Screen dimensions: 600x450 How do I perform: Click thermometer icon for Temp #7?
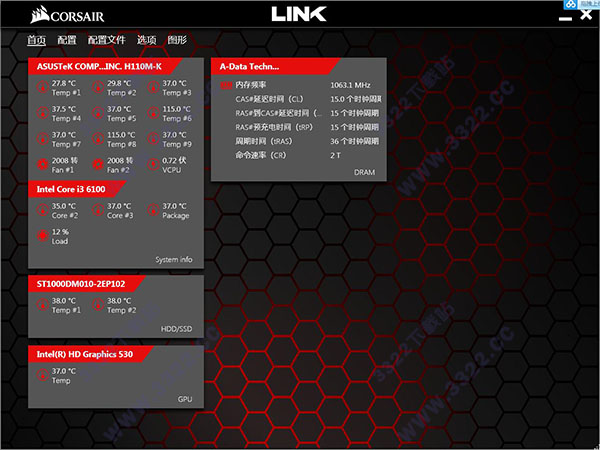tap(42, 139)
